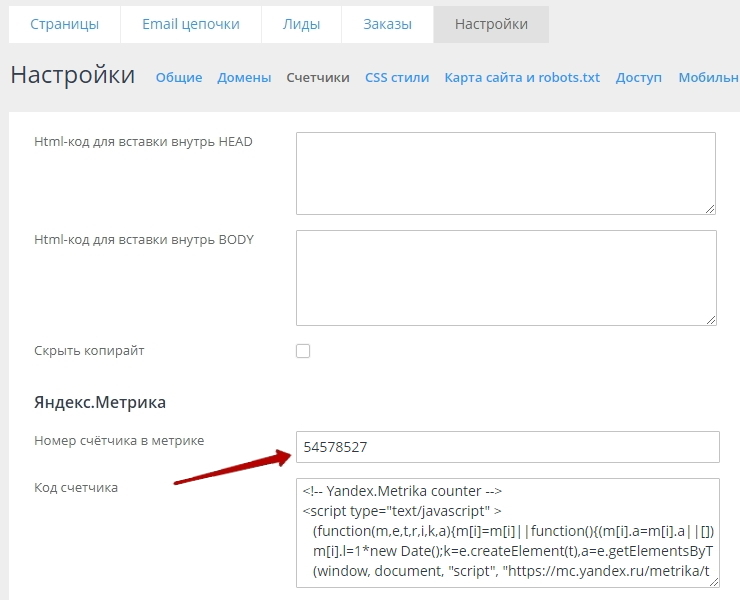Viewport: 740px width, 600px height.
Task: Click the HEAD text area resize handle
Action: point(710,209)
